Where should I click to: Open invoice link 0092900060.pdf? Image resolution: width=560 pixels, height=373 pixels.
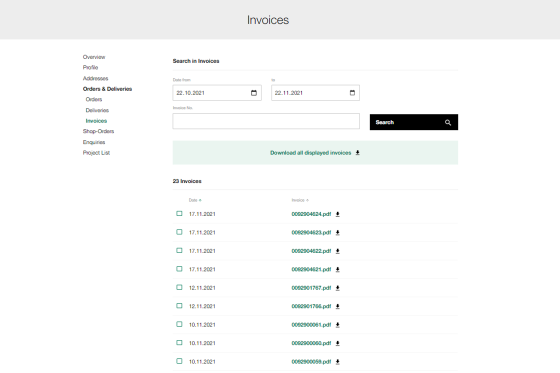coord(311,343)
